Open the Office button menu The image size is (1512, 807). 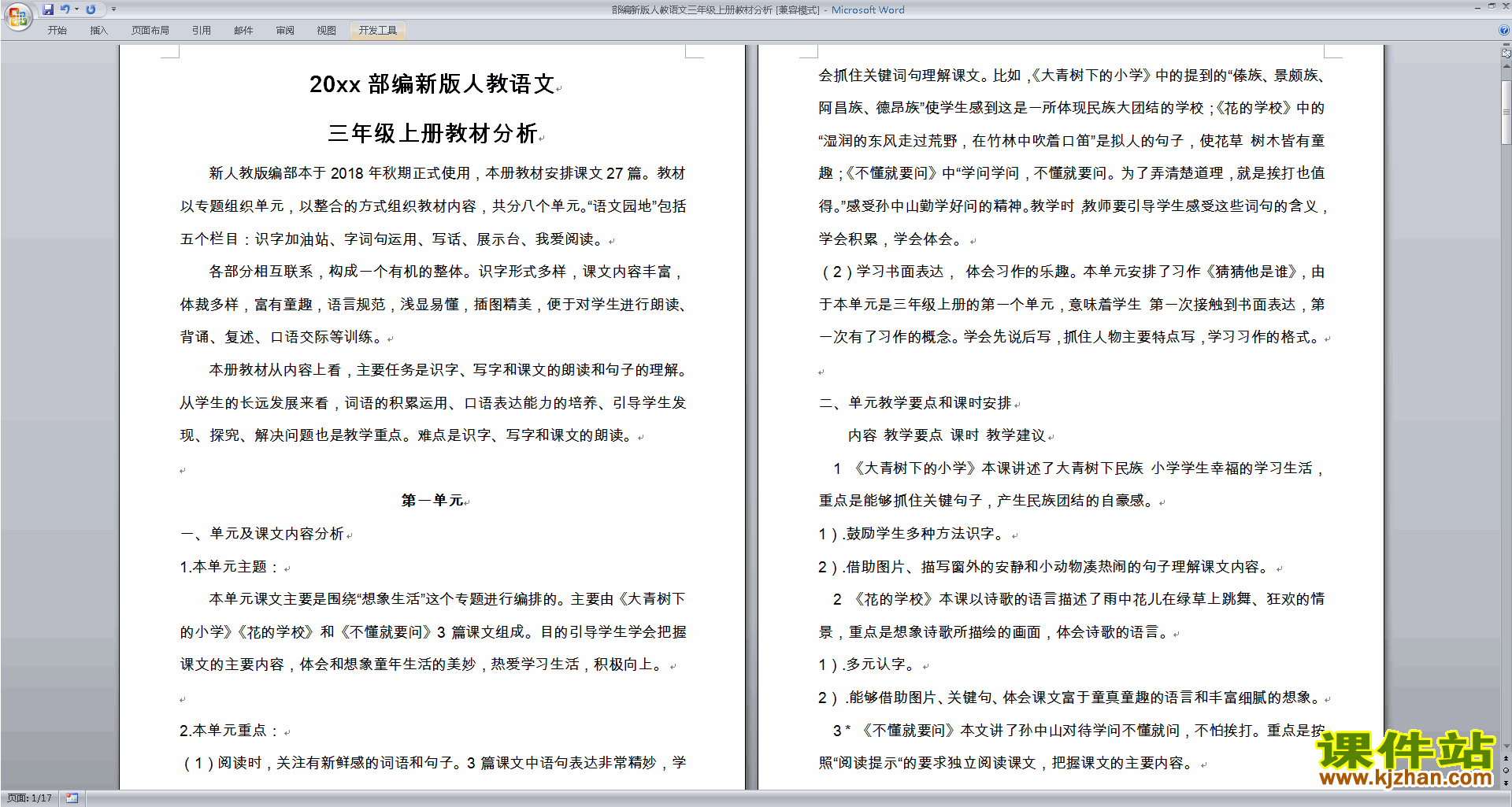tap(17, 17)
